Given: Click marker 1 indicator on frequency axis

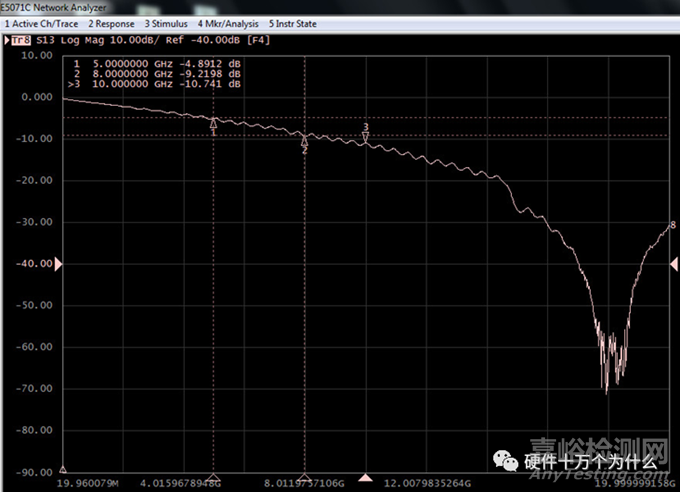Looking at the screenshot, I should (213, 478).
